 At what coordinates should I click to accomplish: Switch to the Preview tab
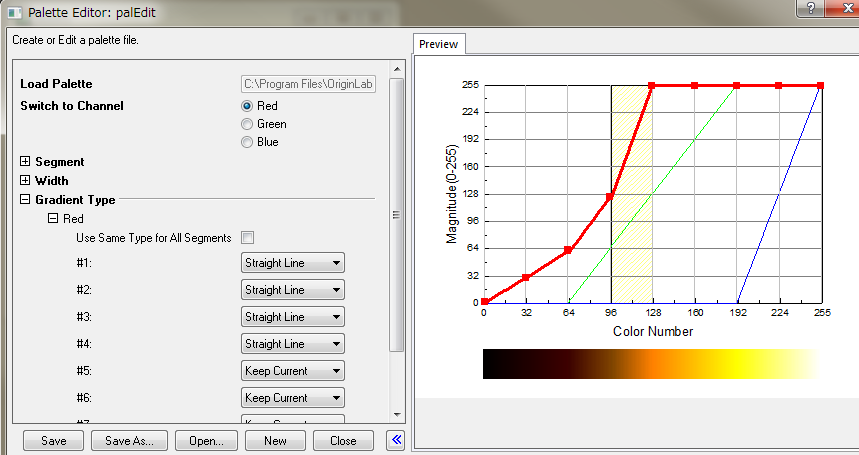pos(438,44)
